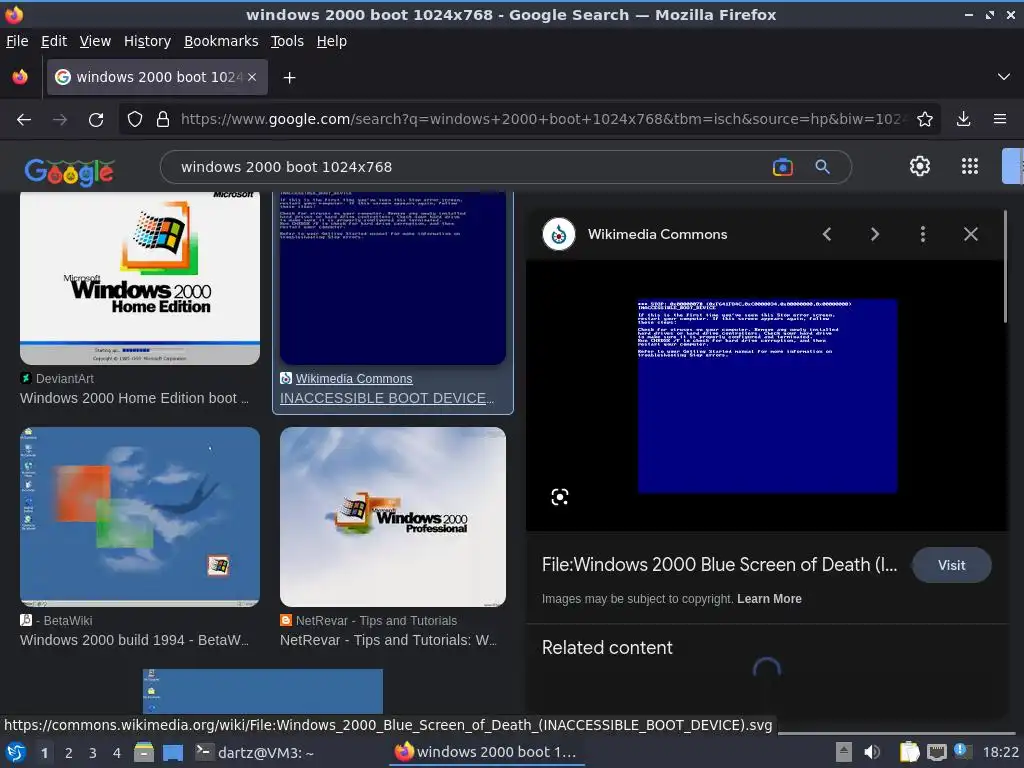Select Windows 2000 desktop BetaWiki thumbnail
This screenshot has width=1024, height=768.
tap(140, 517)
